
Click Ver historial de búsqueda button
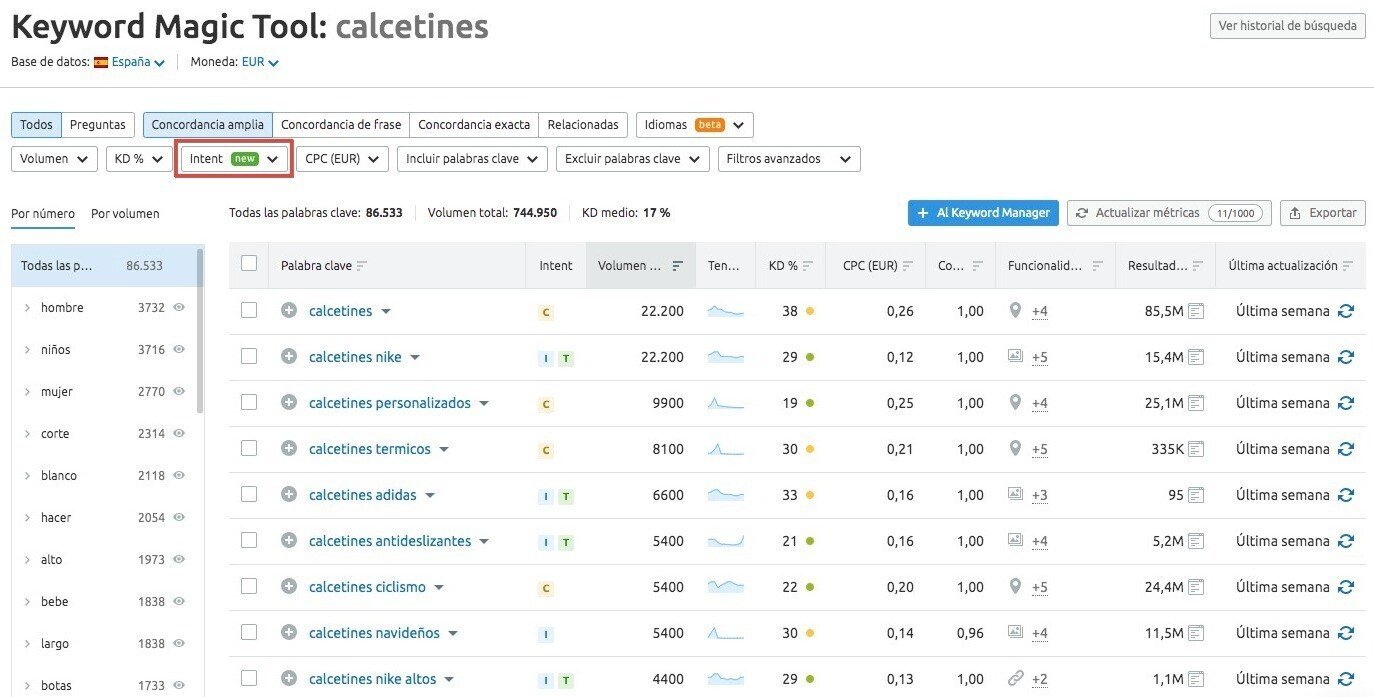pos(1287,26)
